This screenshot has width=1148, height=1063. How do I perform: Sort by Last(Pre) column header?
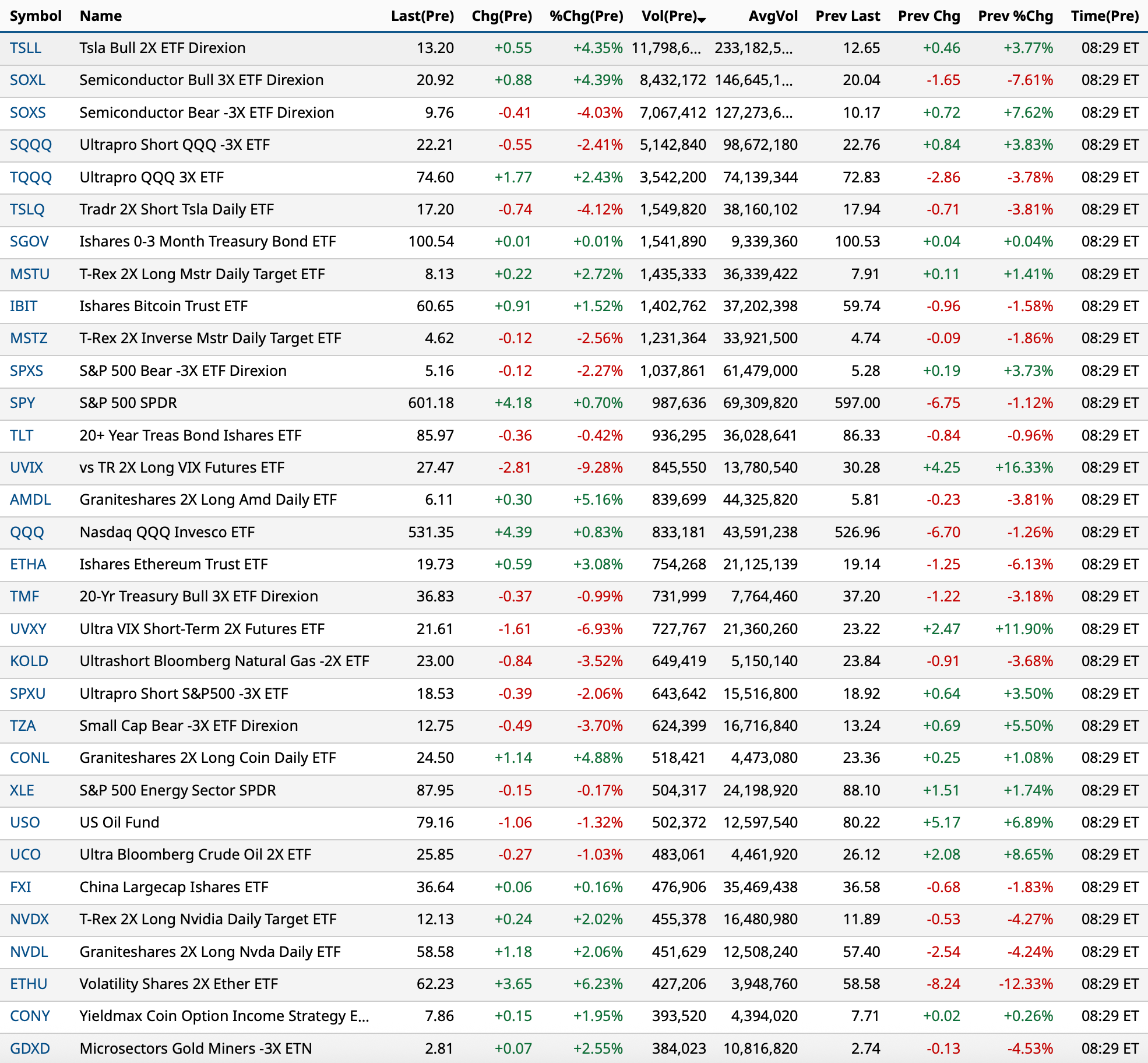[x=422, y=16]
